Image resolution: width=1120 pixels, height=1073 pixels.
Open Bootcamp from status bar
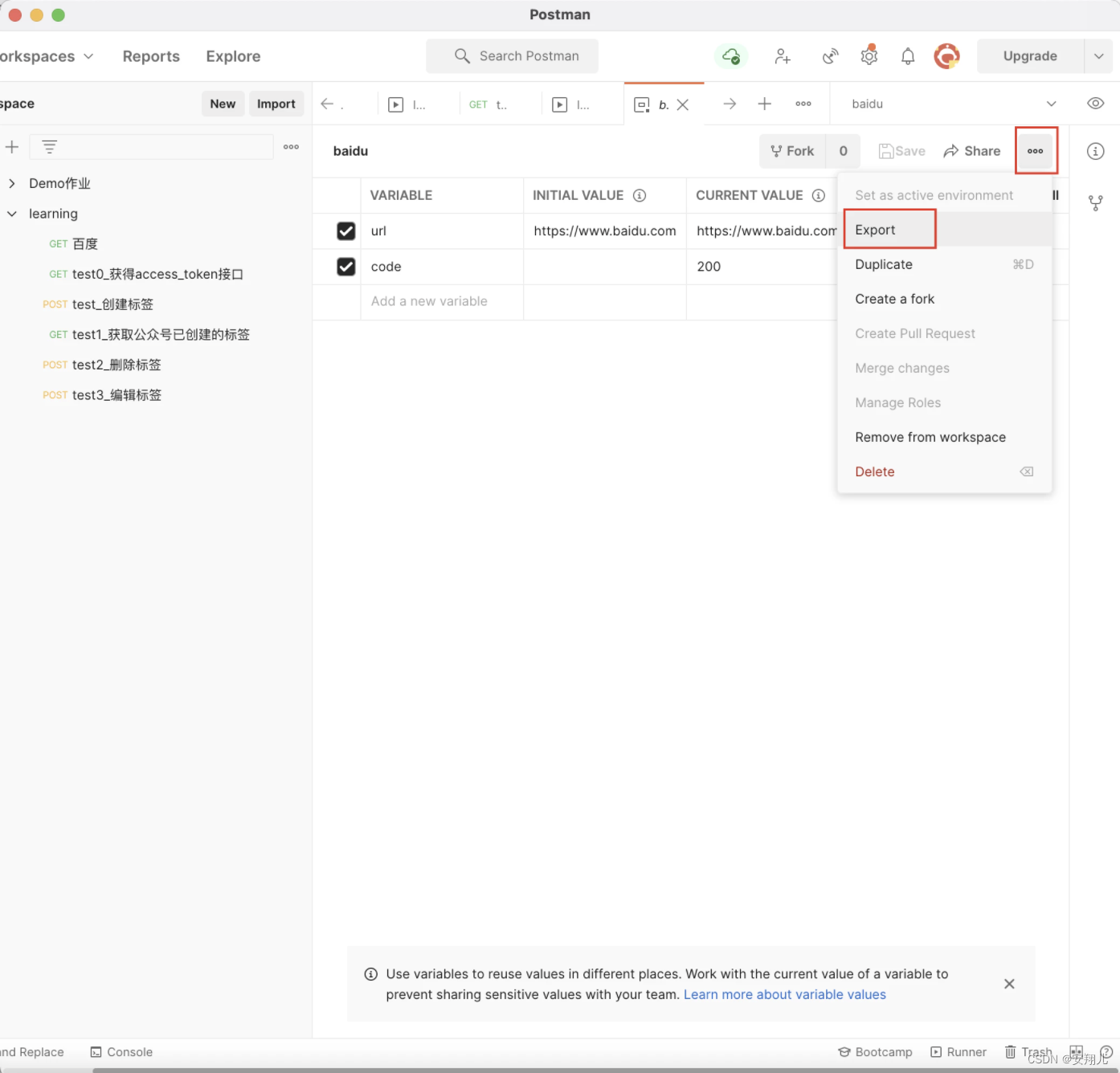coord(875,1052)
